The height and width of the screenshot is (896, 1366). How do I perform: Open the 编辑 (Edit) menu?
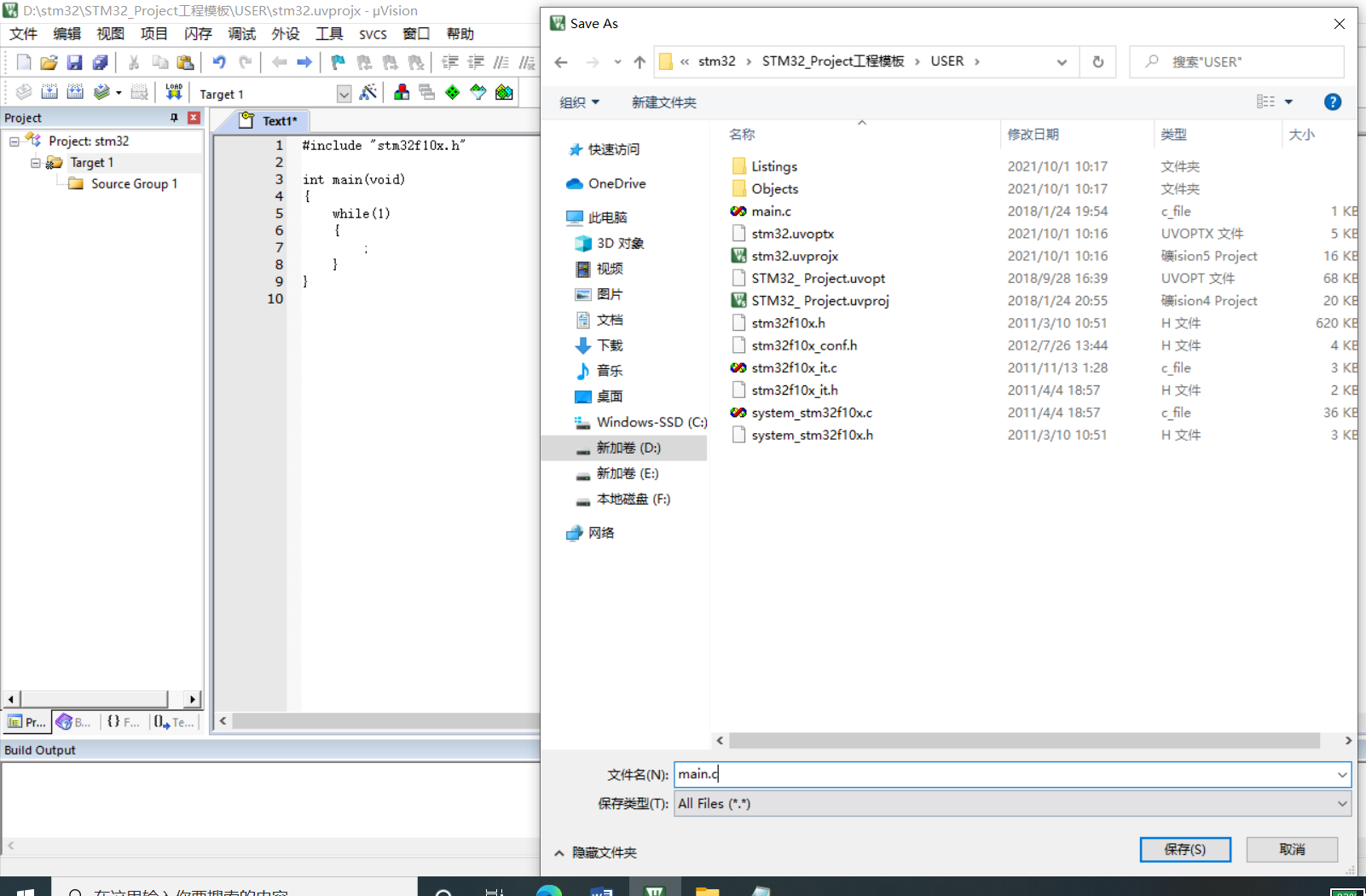coord(67,34)
